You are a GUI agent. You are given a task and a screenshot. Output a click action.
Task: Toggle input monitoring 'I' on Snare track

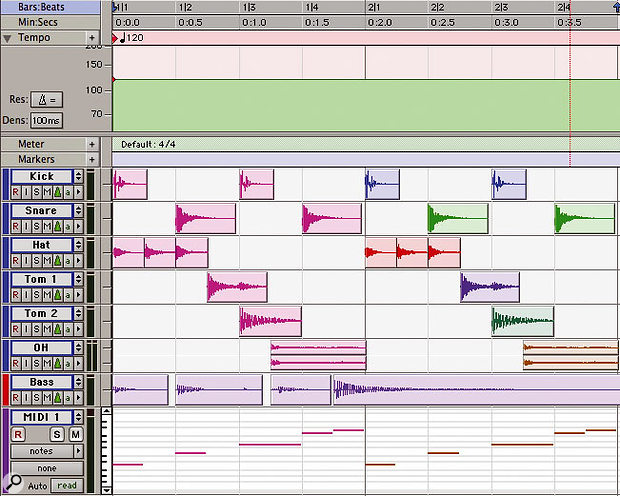pos(26,227)
